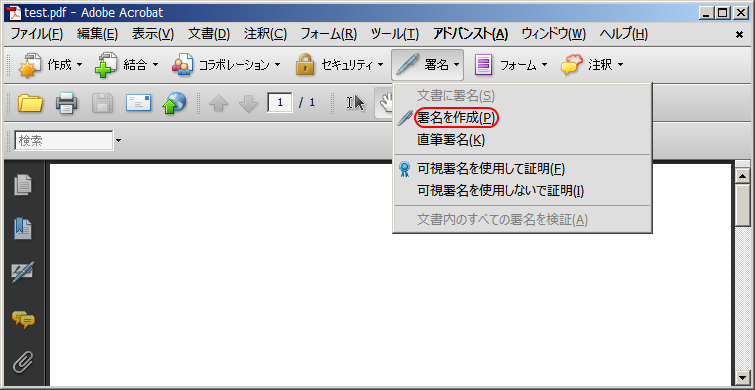
Task: Select 直筆署名(K) menu item
Action: click(x=451, y=140)
